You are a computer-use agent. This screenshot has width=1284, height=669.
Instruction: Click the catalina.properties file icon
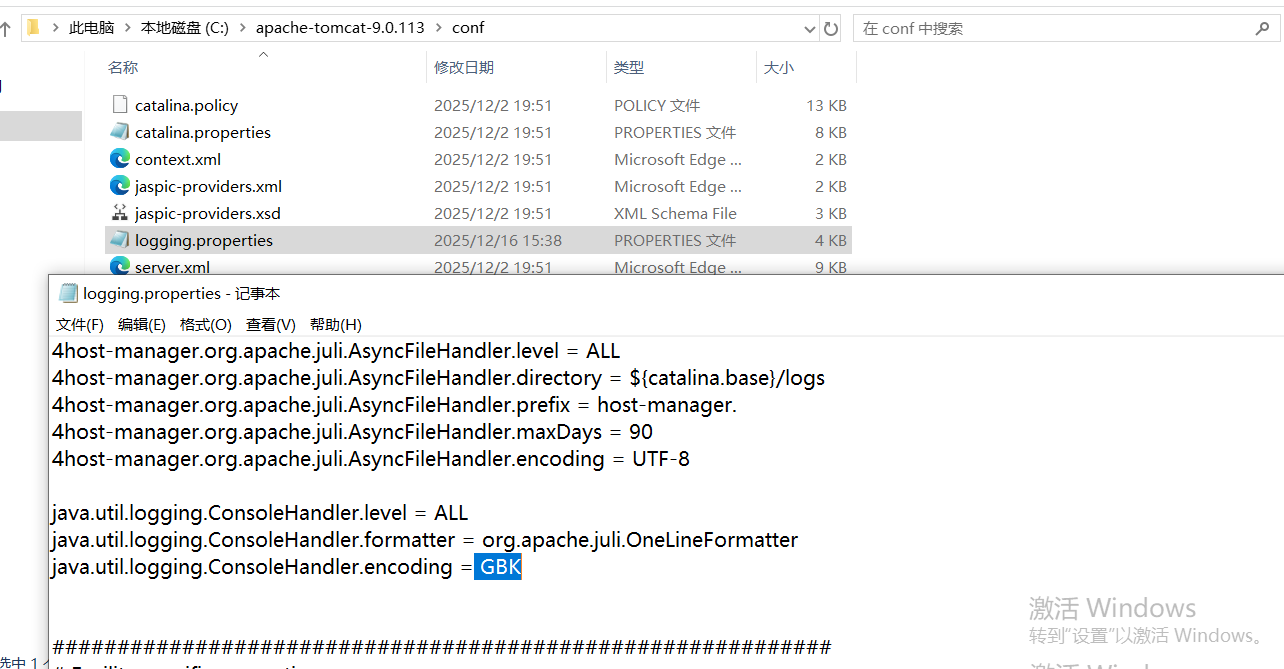point(120,132)
